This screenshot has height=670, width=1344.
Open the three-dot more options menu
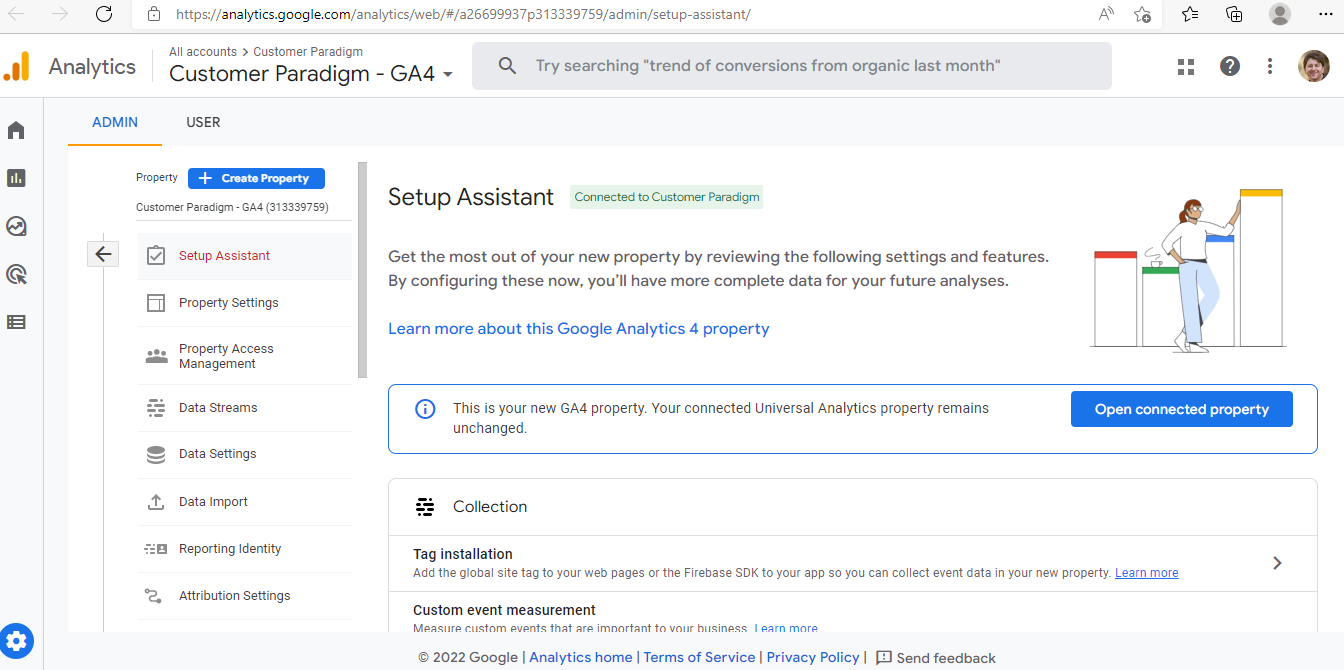click(x=1270, y=66)
